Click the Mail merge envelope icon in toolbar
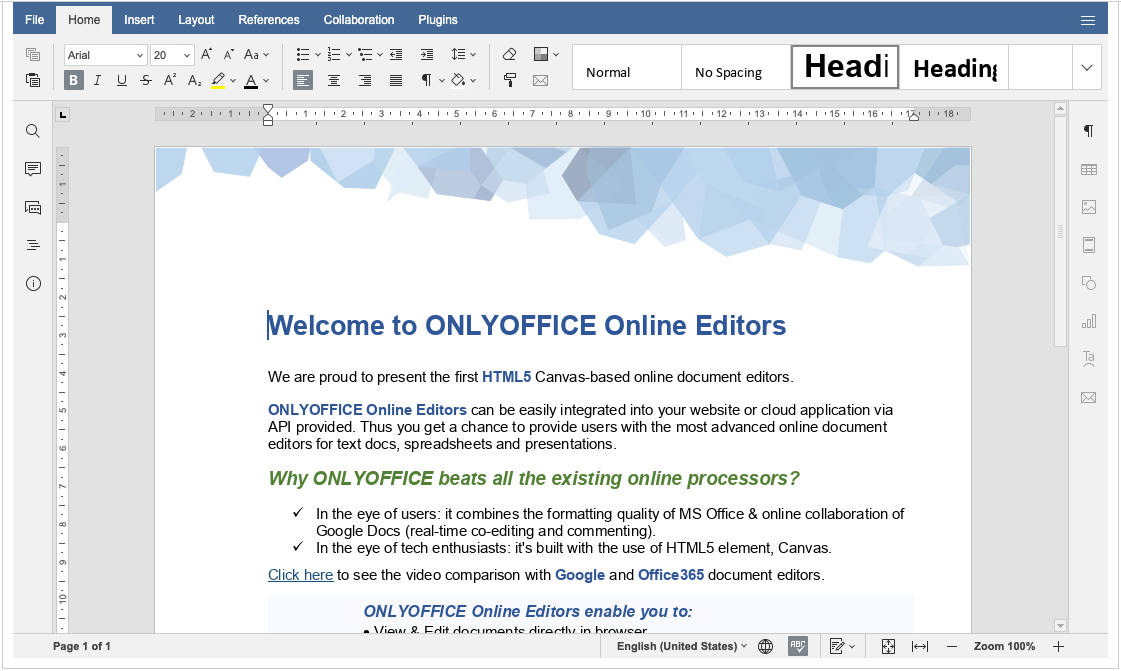The width and height of the screenshot is (1121, 671). click(540, 80)
